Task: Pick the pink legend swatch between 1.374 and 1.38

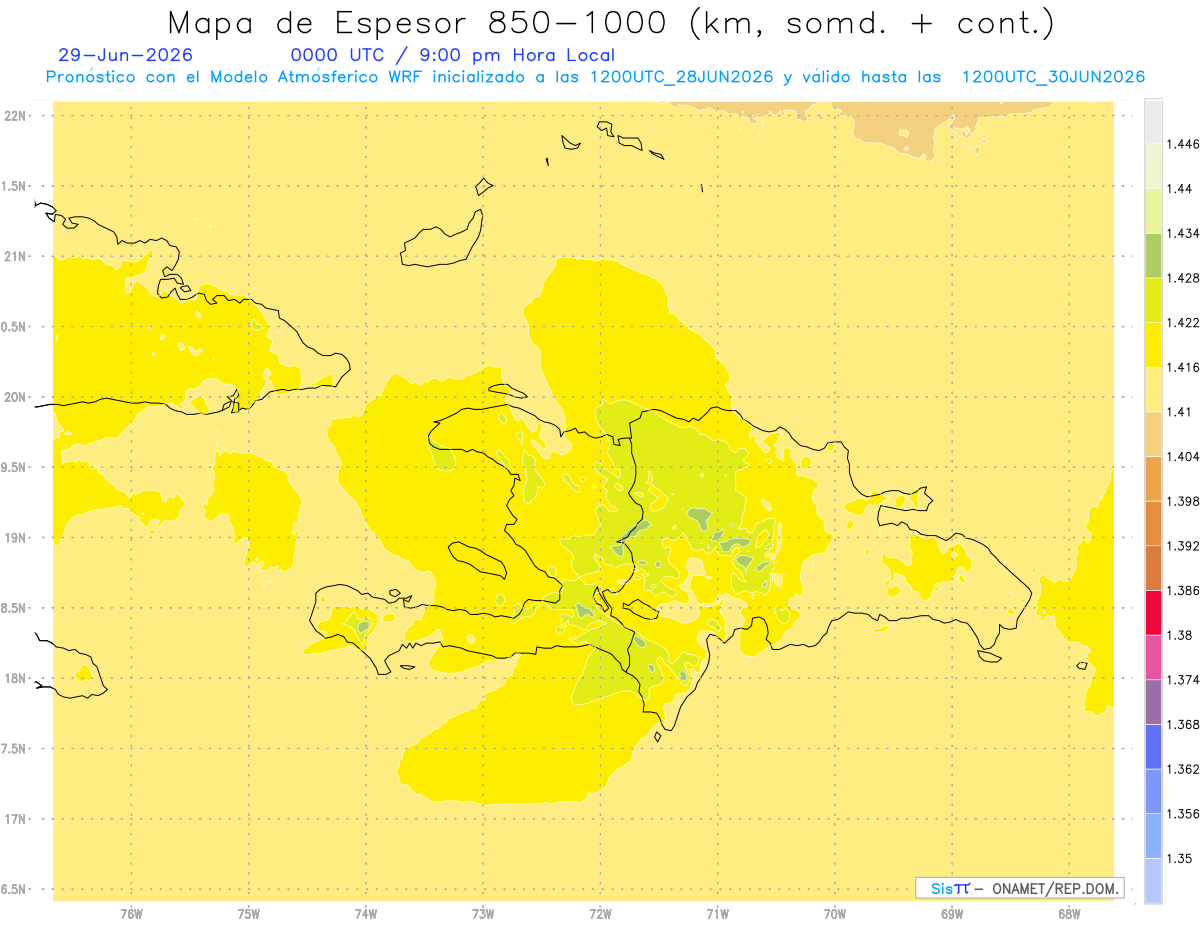Action: pos(1153,657)
